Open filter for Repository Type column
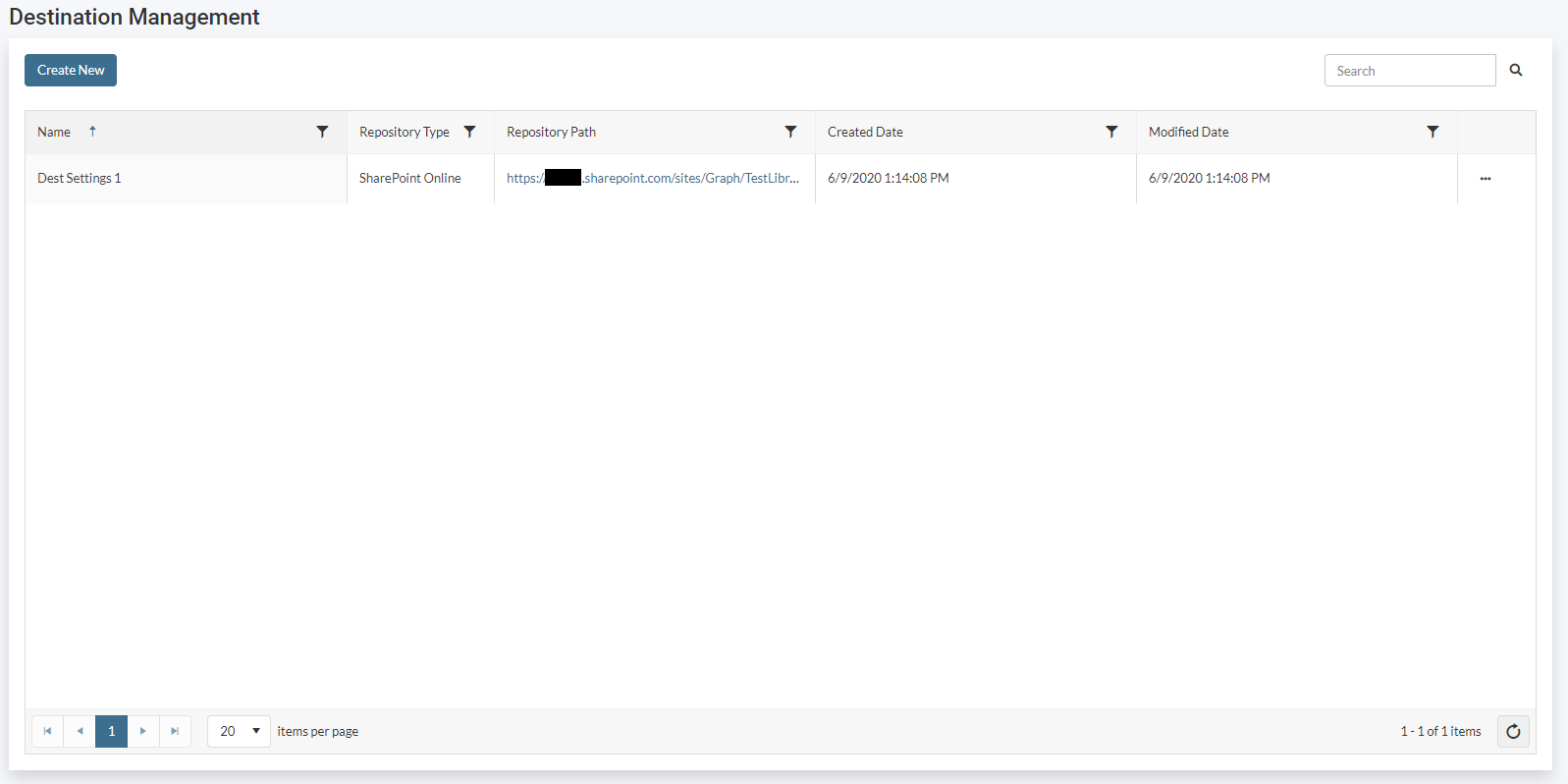Screen dimensions: 1568x784 pos(469,132)
